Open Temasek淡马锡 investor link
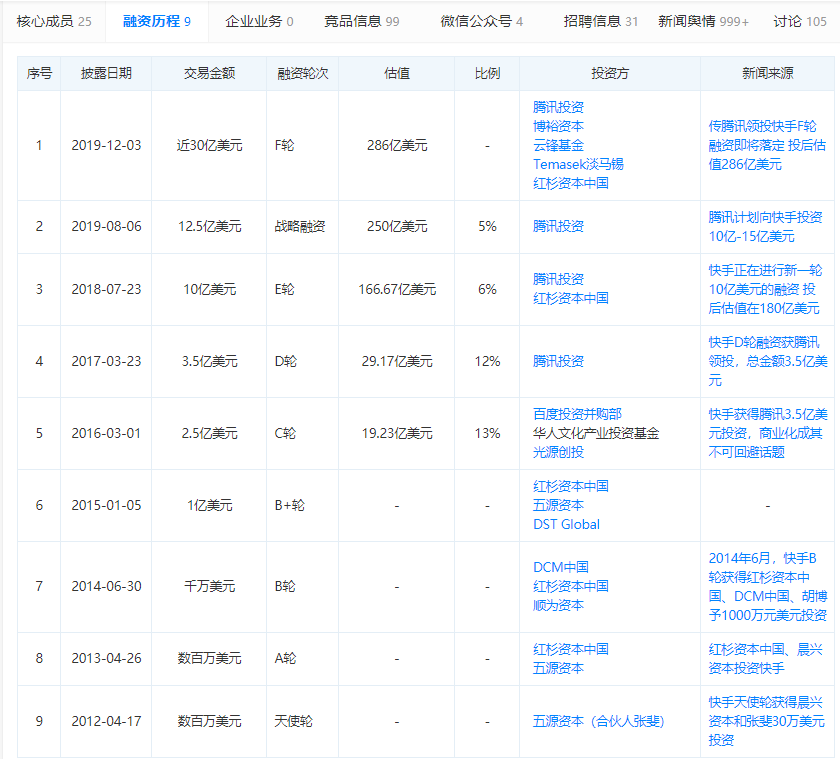 pos(578,164)
